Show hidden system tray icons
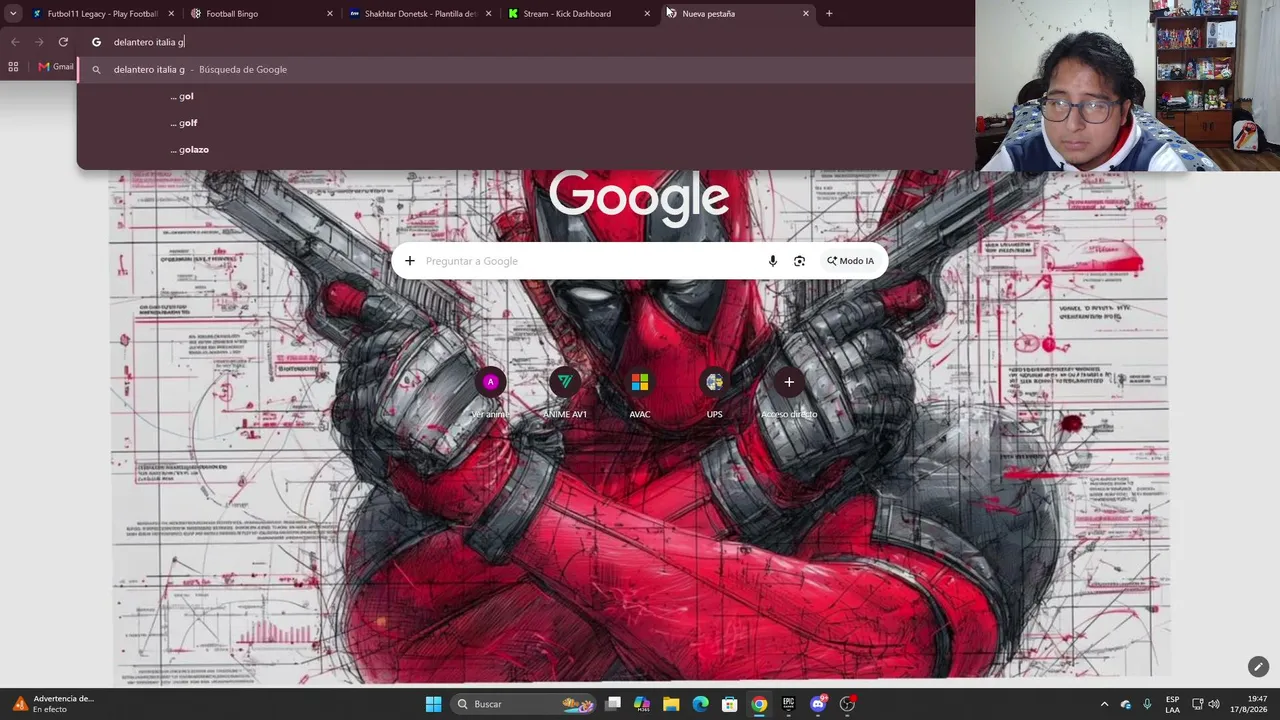Image resolution: width=1280 pixels, height=720 pixels. pyautogui.click(x=1104, y=704)
